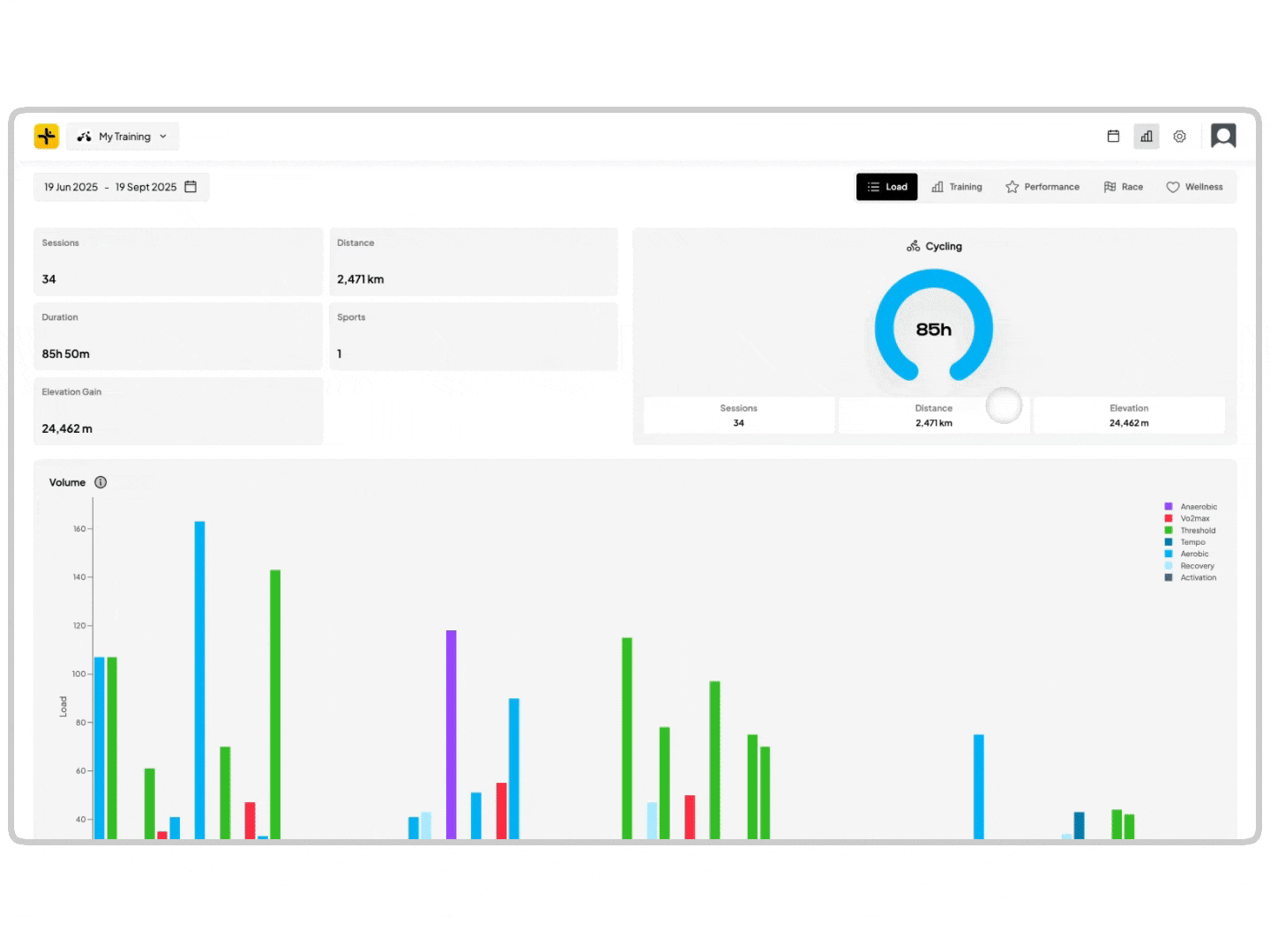Click the yellow app logo icon

tap(47, 137)
